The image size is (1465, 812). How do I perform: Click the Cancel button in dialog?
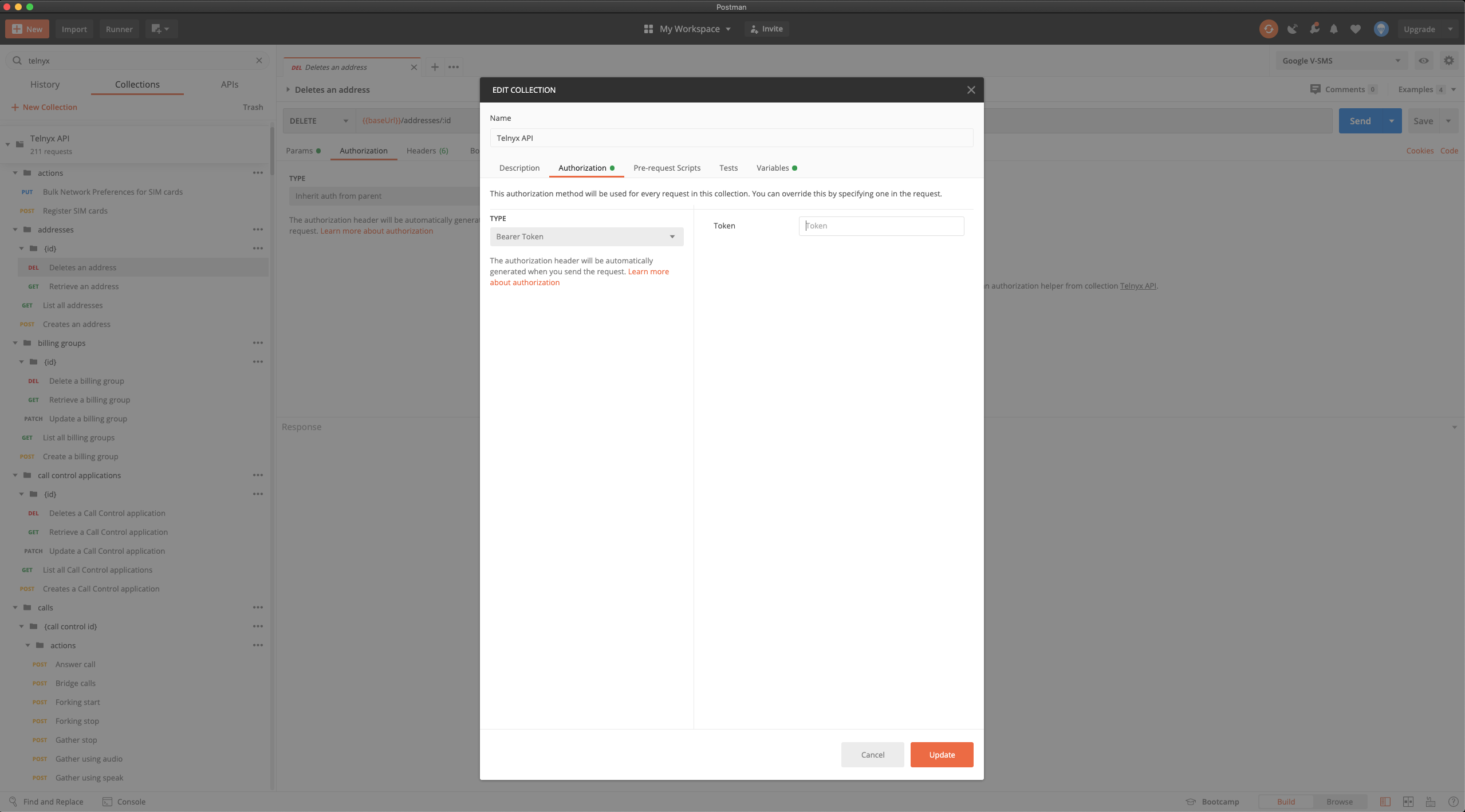pos(873,755)
